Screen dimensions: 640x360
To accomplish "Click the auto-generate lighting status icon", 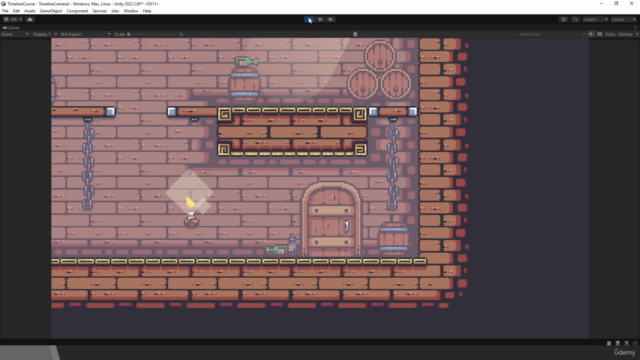I will [x=627, y=343].
